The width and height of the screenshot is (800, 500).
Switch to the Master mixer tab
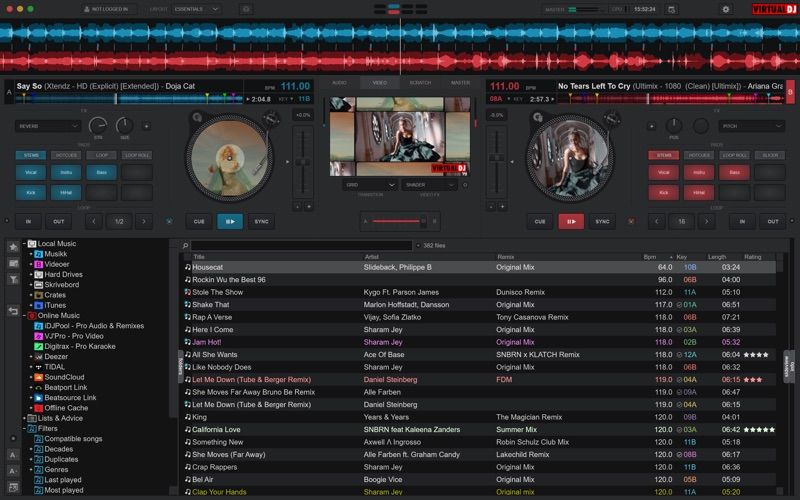point(460,83)
